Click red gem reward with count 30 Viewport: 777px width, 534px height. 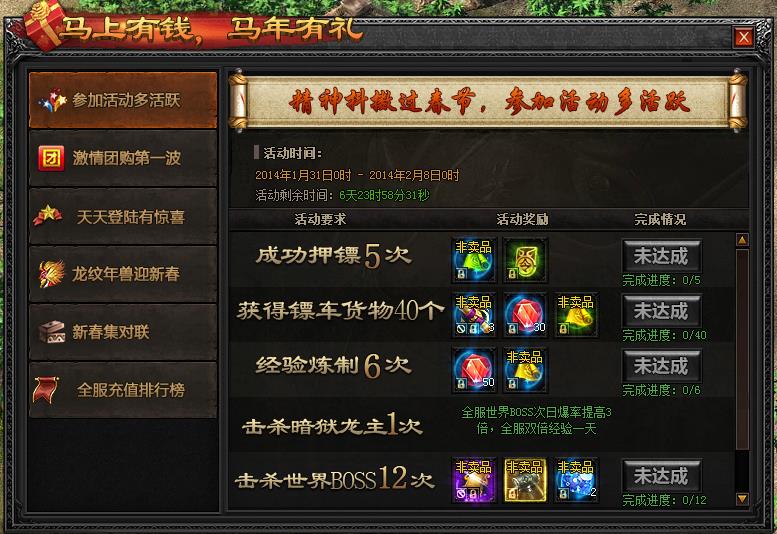pyautogui.click(x=525, y=315)
